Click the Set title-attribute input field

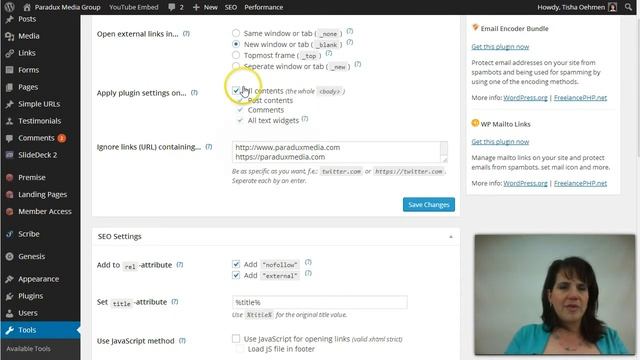(x=320, y=302)
